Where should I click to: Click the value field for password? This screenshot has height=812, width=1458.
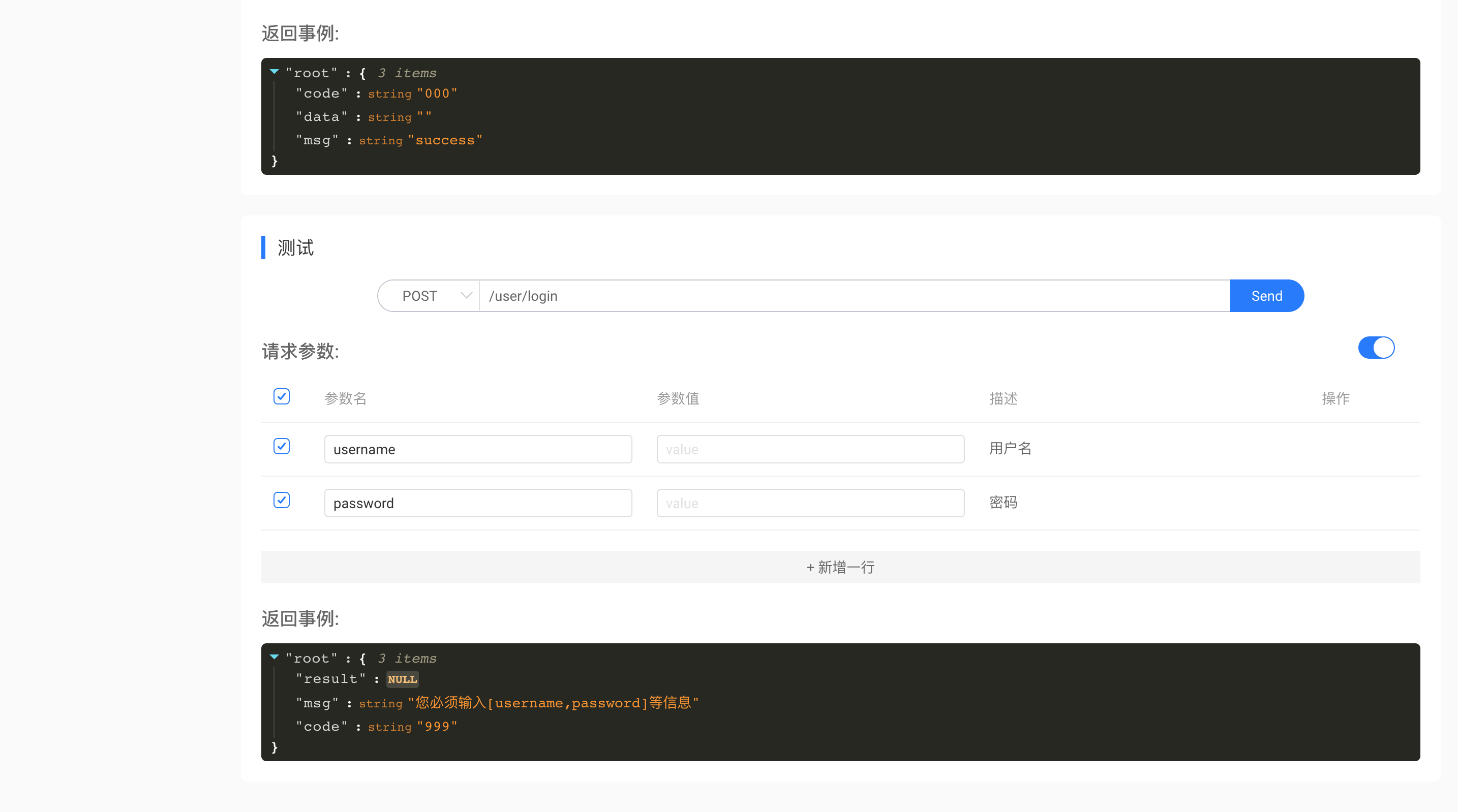(810, 503)
